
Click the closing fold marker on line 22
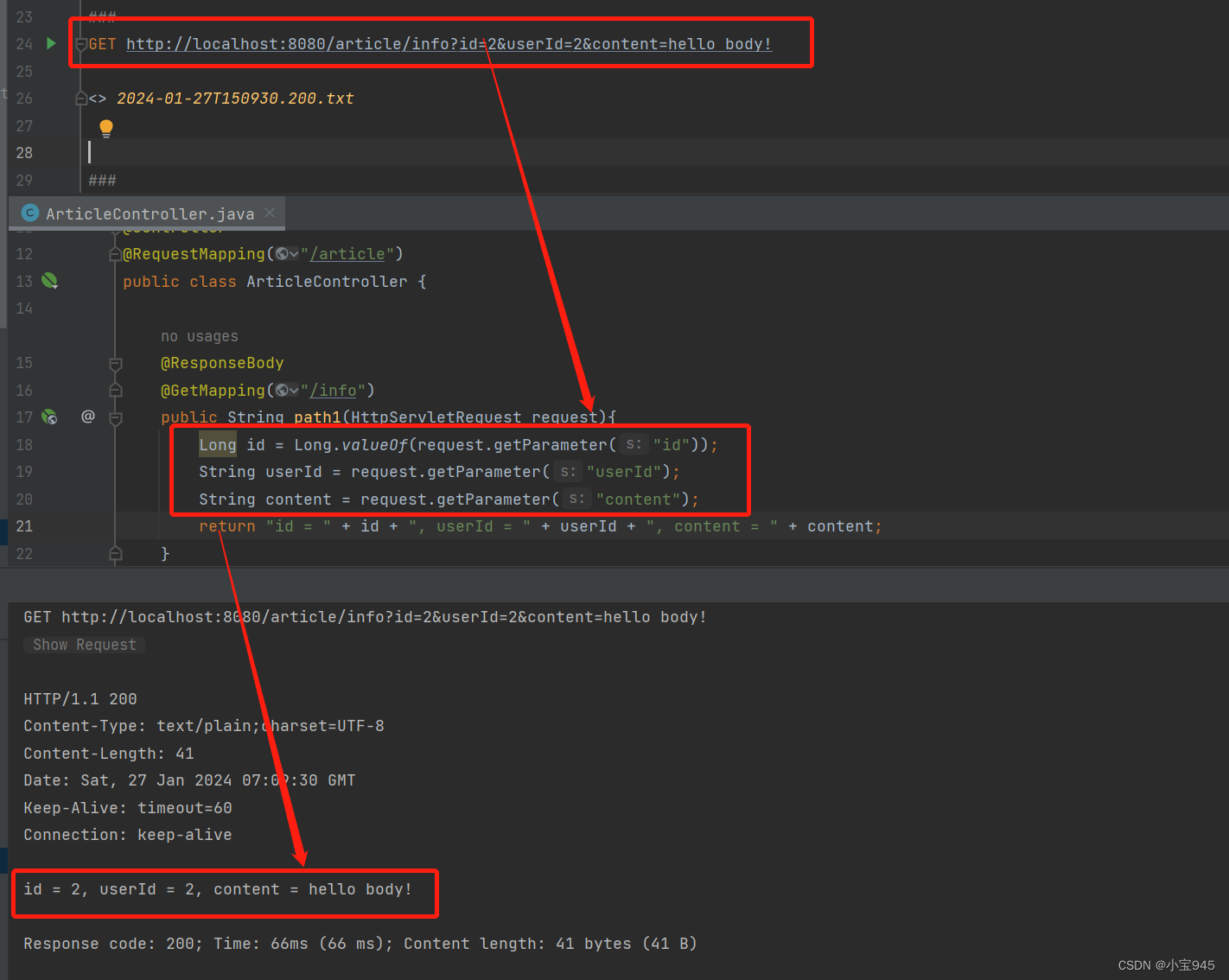(x=116, y=554)
